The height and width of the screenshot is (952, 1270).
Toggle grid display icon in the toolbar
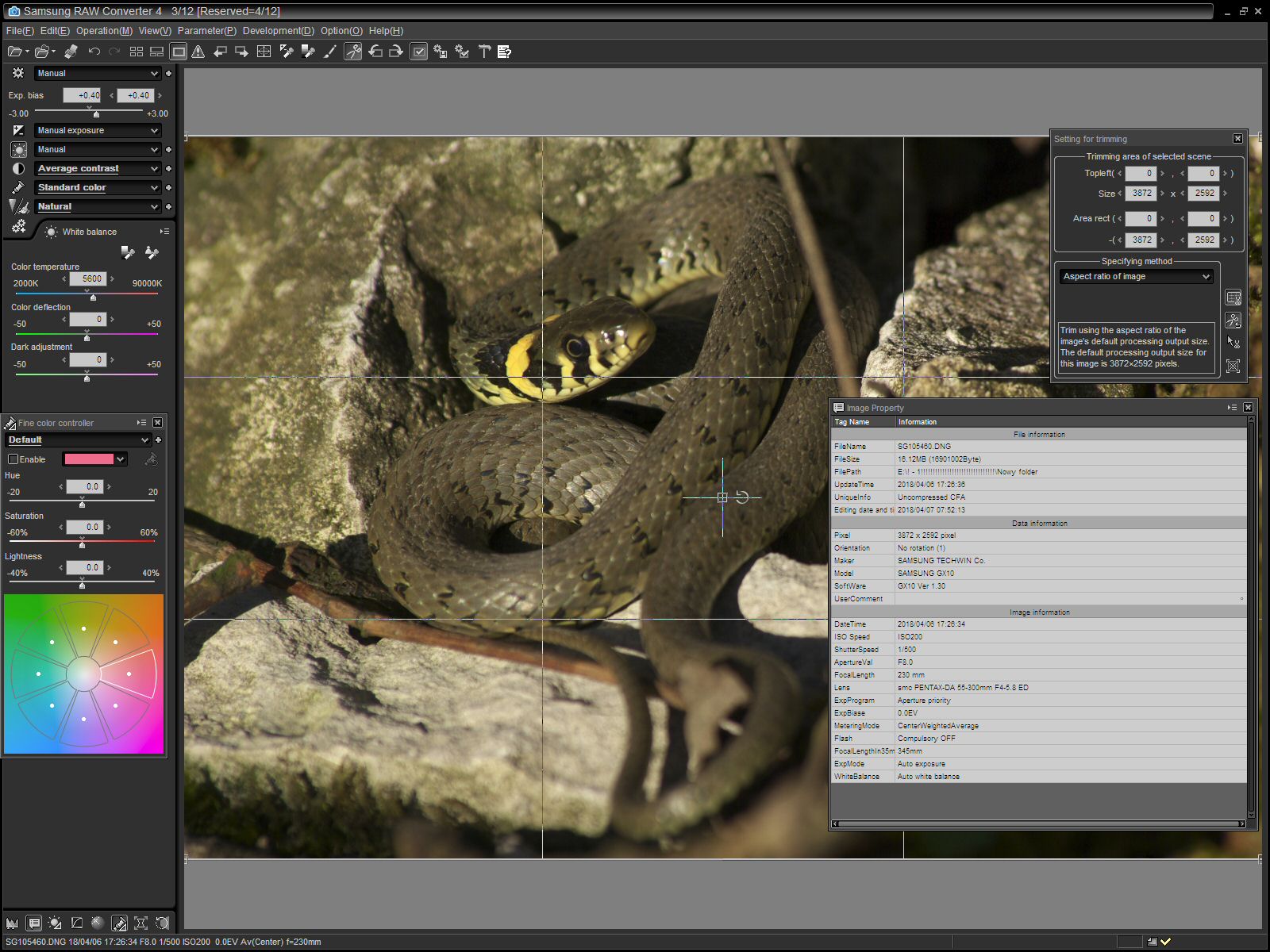coord(264,52)
